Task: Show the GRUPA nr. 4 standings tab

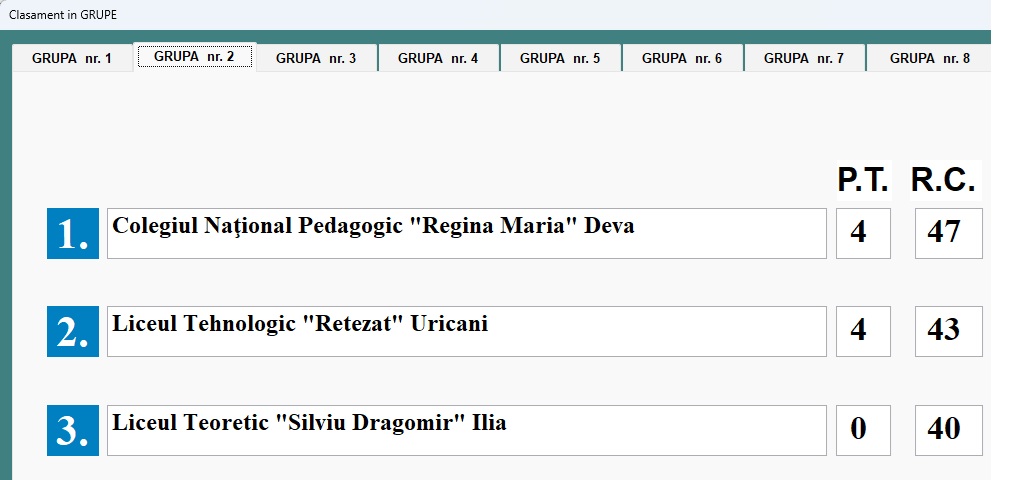Action: coord(438,58)
